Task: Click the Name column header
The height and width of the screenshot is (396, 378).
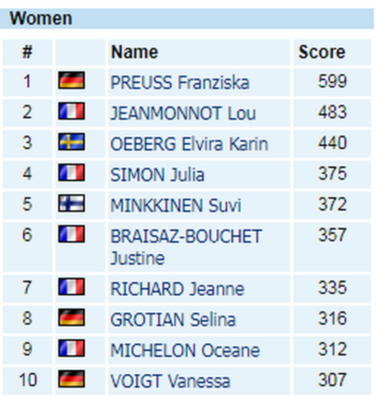Action: click(x=134, y=52)
